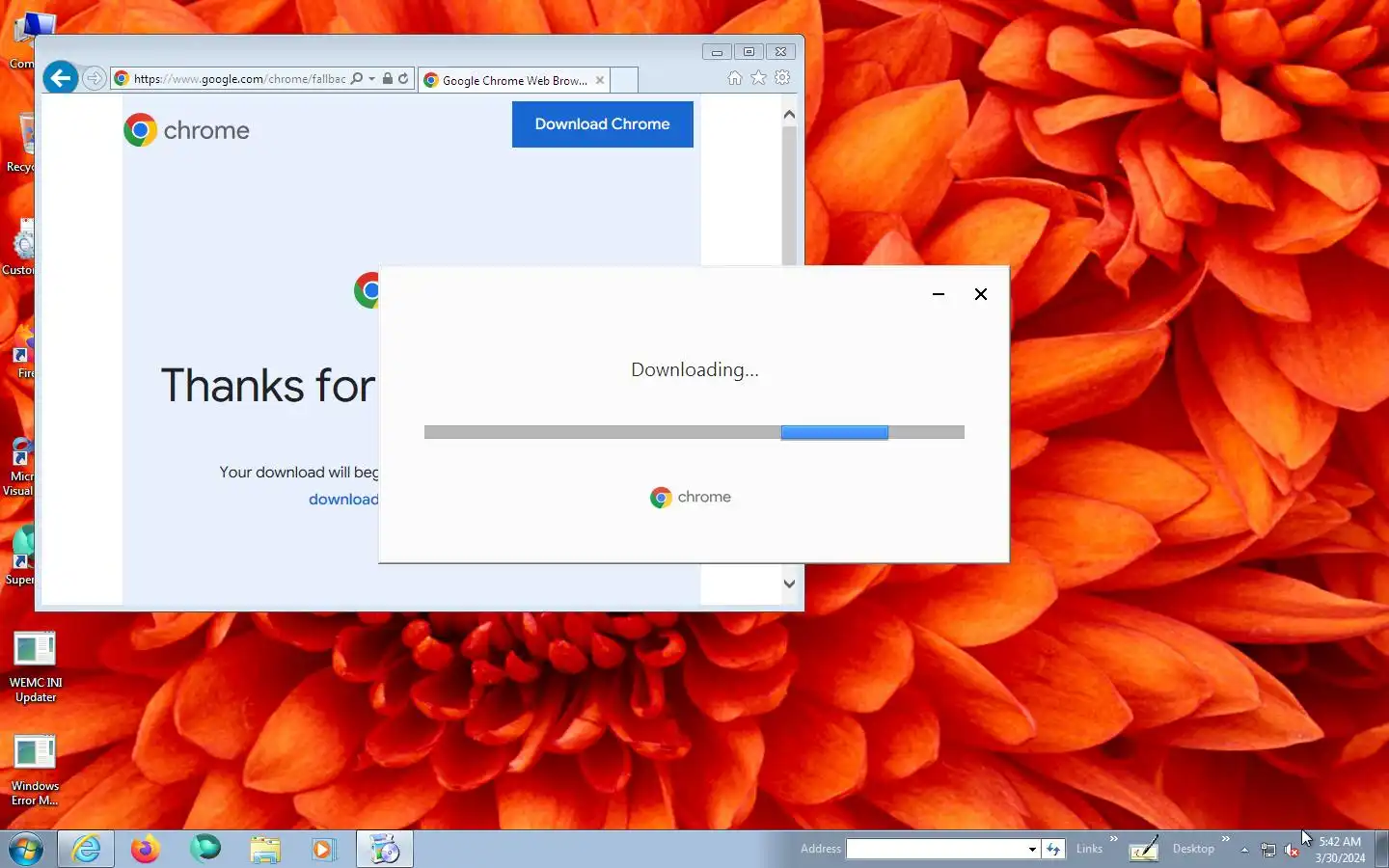Open IE Home page icon

tap(735, 78)
